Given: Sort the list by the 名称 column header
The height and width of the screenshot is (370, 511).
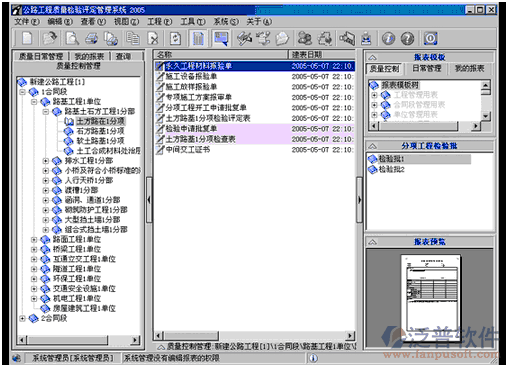Looking at the screenshot, I should (221, 55).
